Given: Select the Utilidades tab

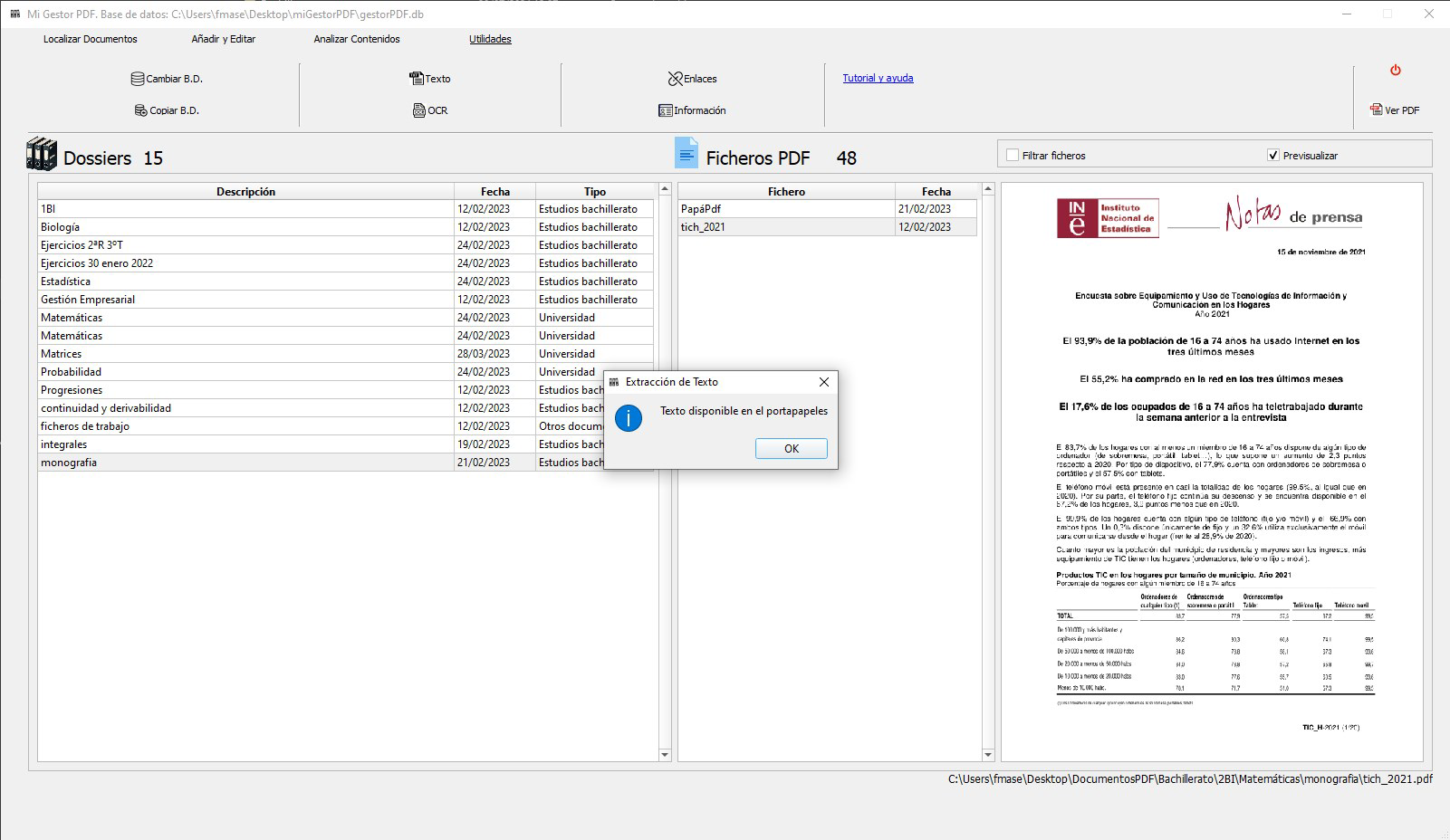Looking at the screenshot, I should pos(490,39).
